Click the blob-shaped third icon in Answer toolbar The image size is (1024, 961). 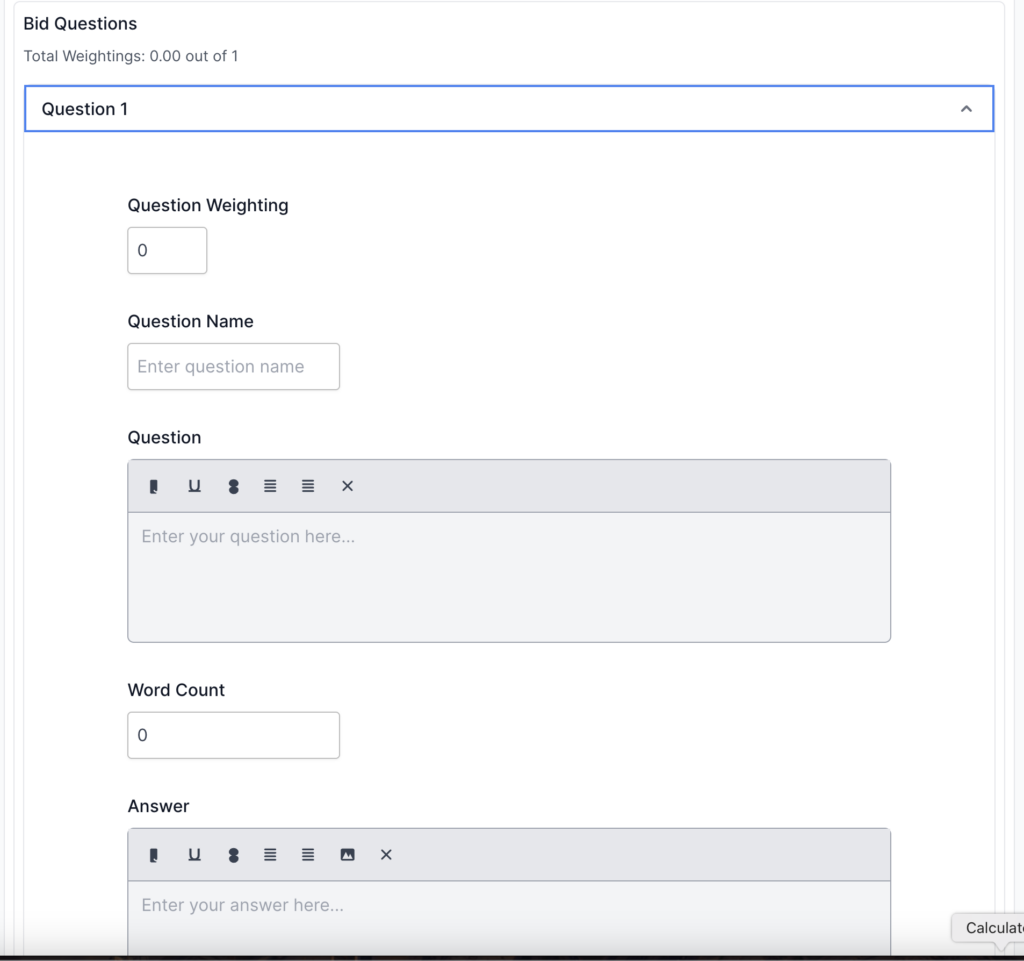pos(233,855)
